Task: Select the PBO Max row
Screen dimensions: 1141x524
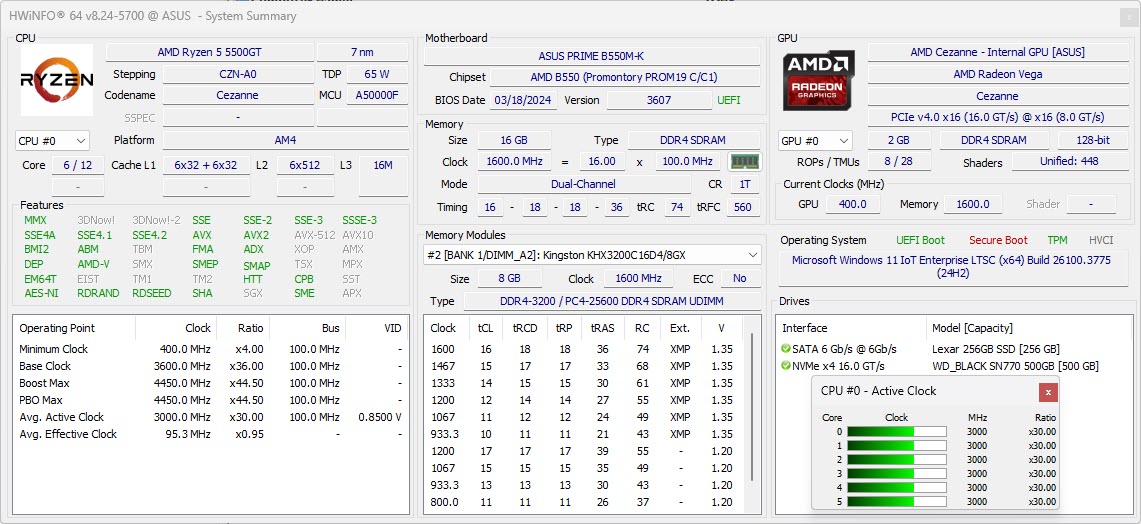Action: click(x=210, y=400)
